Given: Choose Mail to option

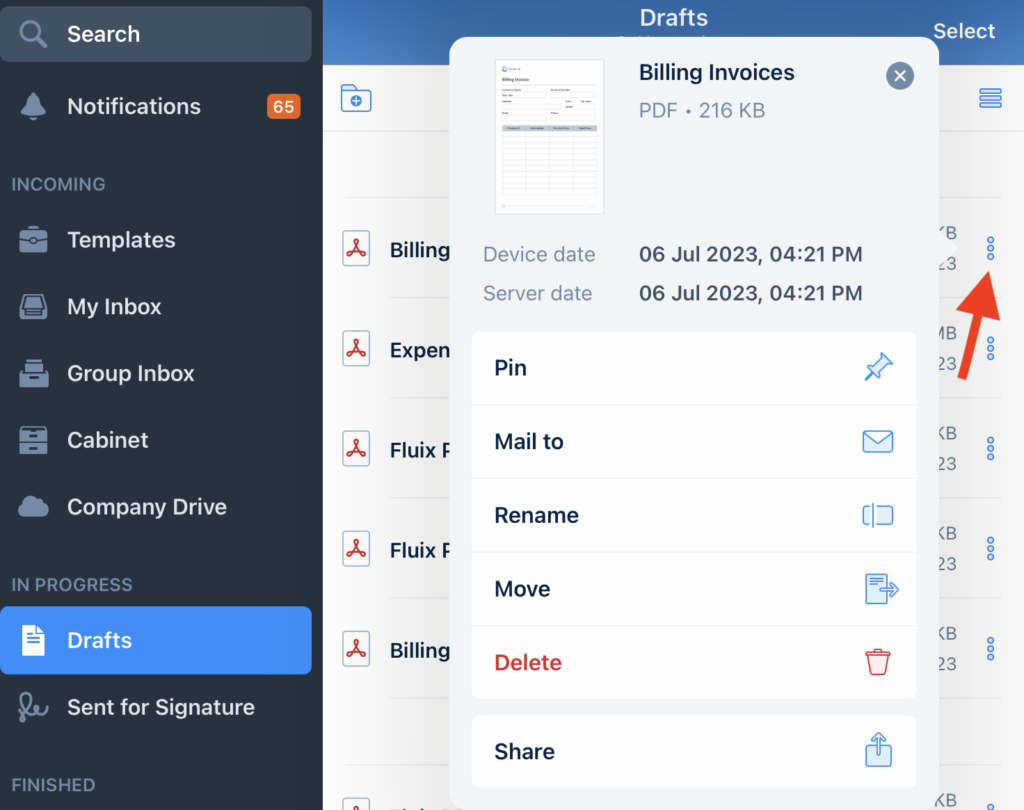Looking at the screenshot, I should pyautogui.click(x=694, y=442).
